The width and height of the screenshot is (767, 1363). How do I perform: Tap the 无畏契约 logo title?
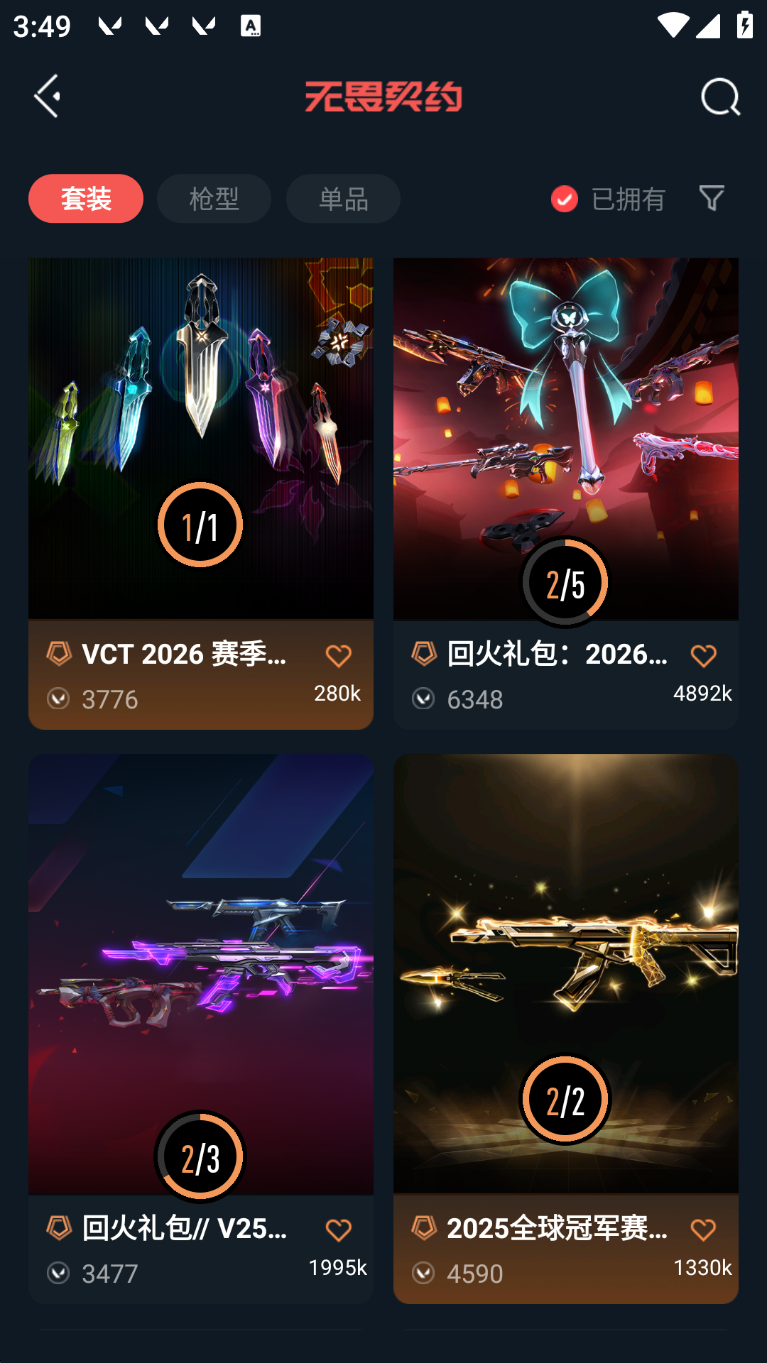(x=383, y=97)
